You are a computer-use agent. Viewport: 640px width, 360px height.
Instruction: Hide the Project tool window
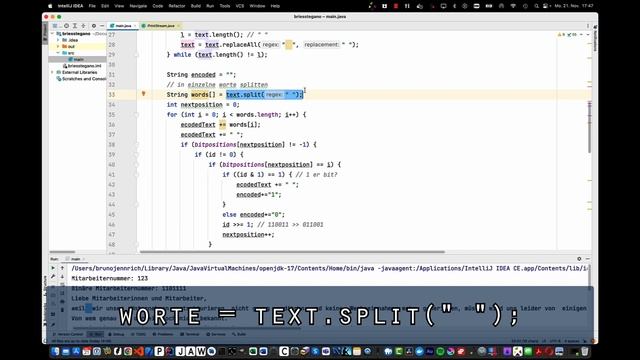tap(102, 26)
